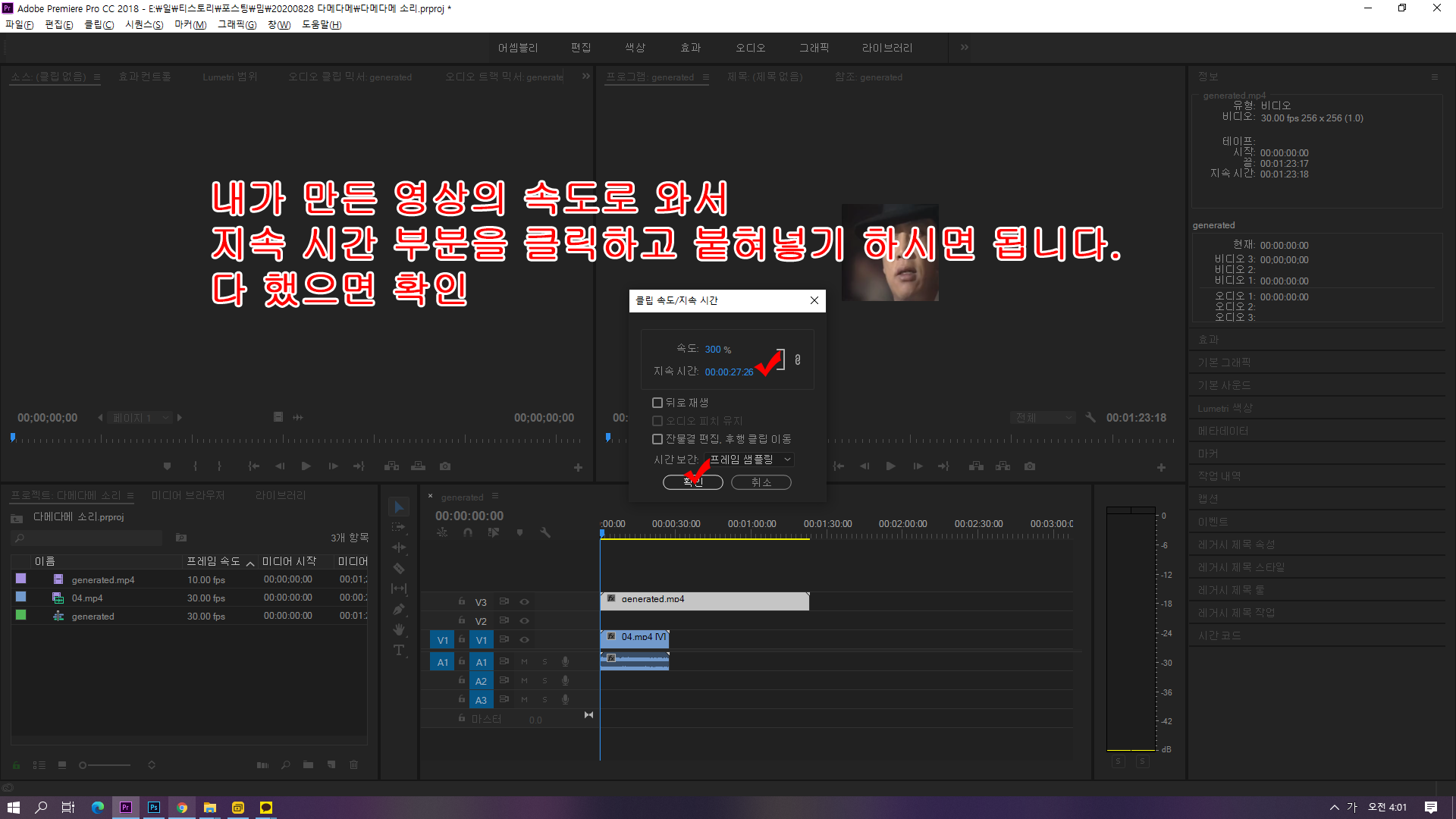The height and width of the screenshot is (819, 1456).
Task: Switch to the 미디어 브라우저 tab
Action: 188,495
